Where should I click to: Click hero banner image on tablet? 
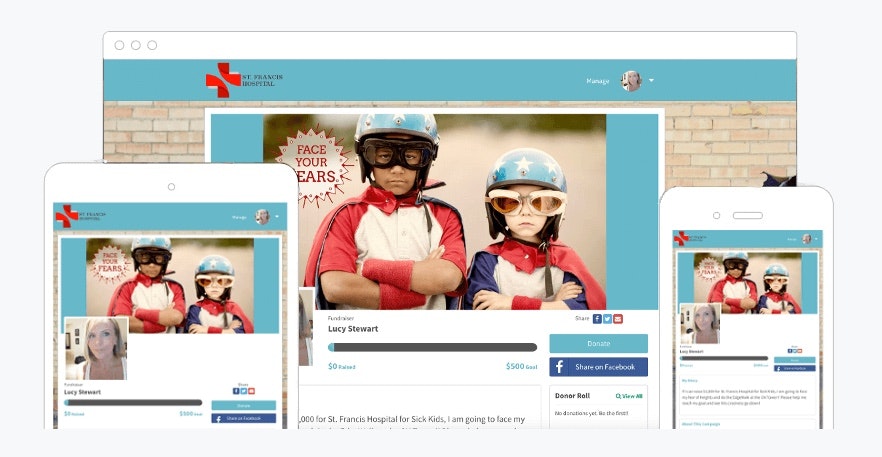[x=170, y=285]
